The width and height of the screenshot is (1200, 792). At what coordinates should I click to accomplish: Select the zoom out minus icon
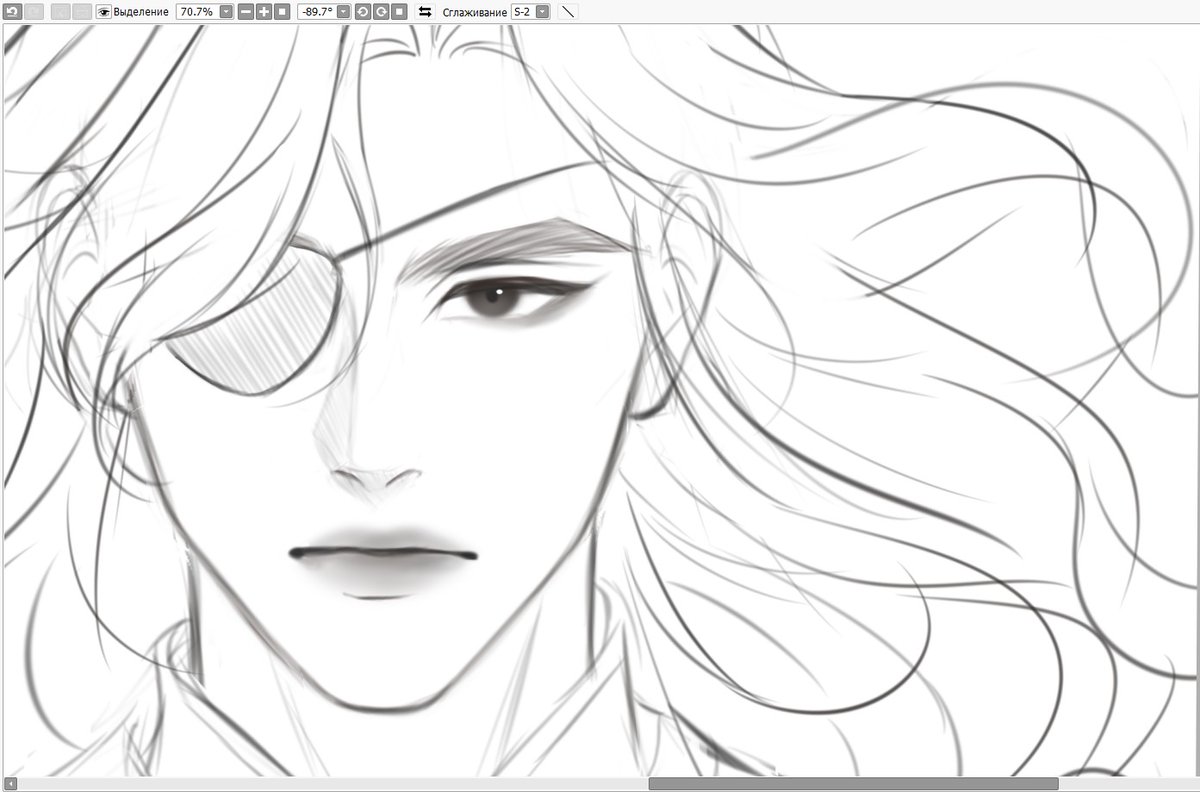pos(244,12)
